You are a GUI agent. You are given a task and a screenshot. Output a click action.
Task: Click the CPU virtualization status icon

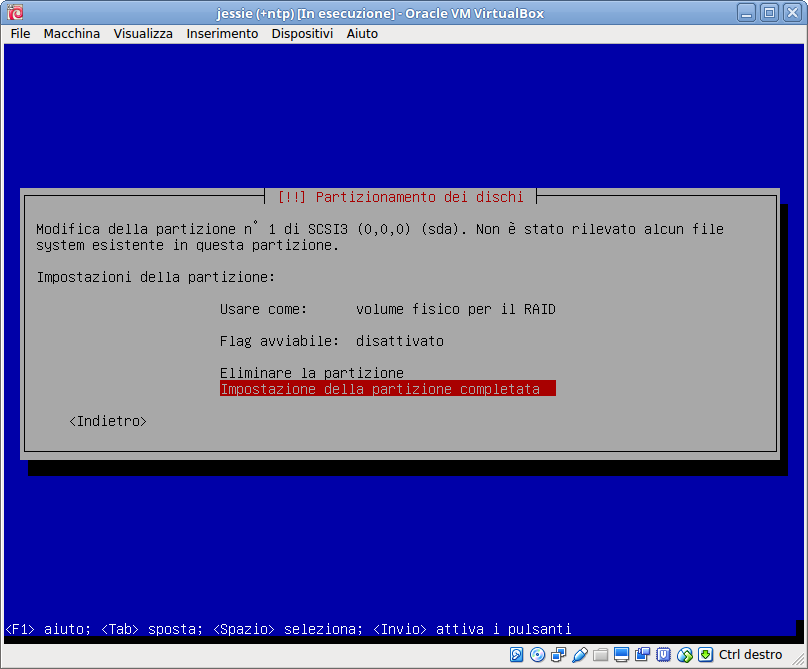[663, 655]
